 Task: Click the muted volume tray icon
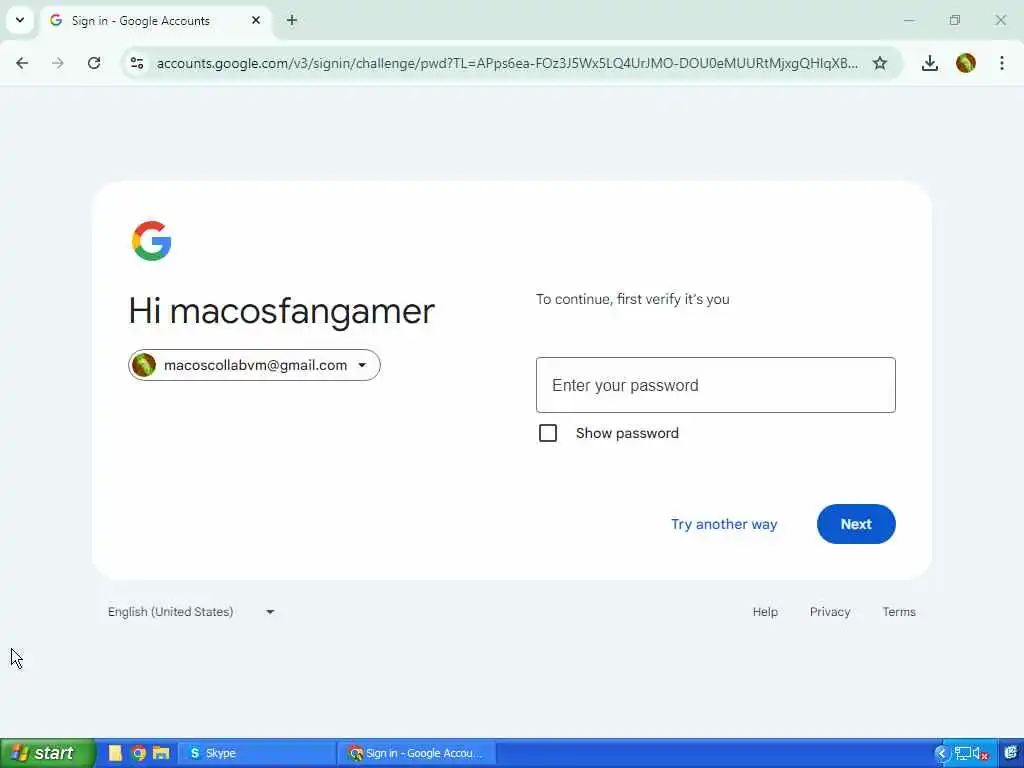click(x=980, y=754)
